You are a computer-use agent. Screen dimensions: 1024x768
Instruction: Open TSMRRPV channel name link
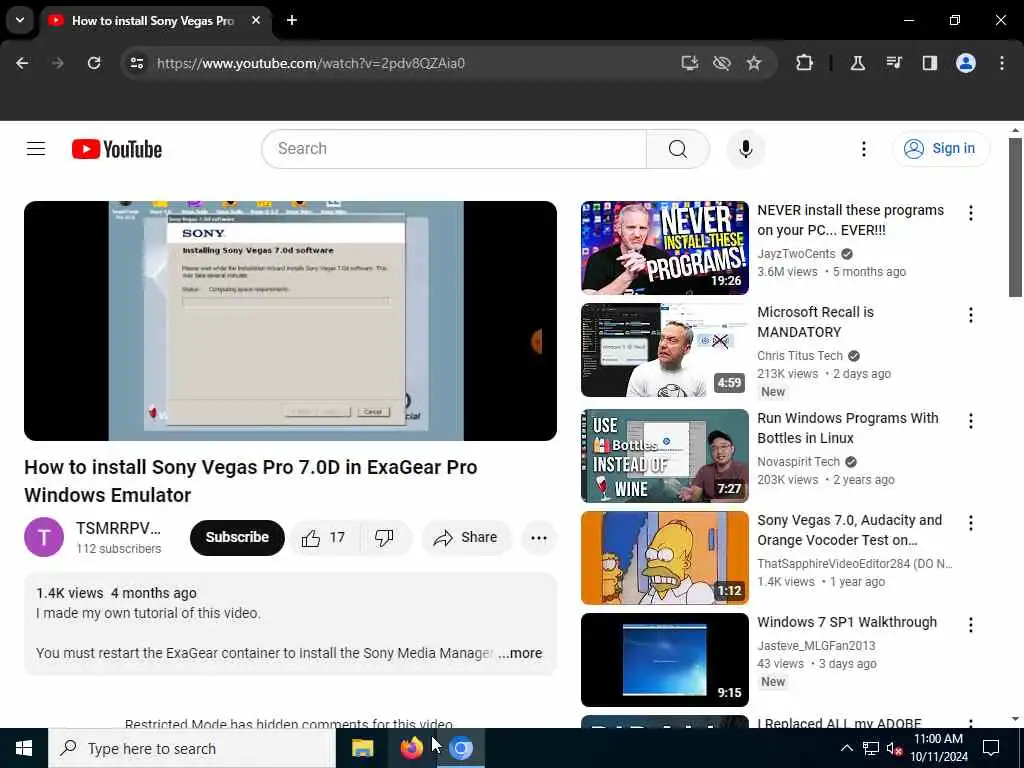(x=118, y=528)
